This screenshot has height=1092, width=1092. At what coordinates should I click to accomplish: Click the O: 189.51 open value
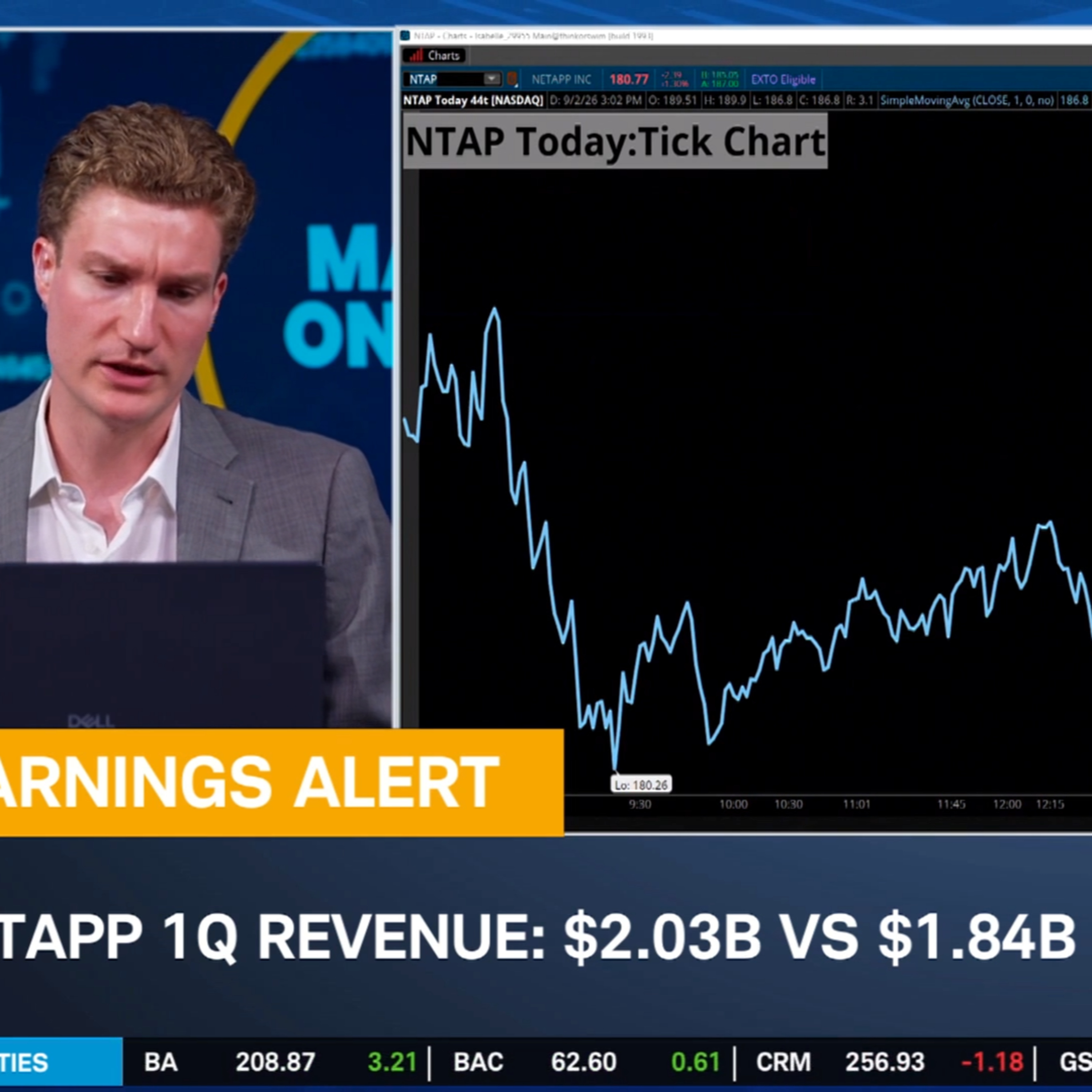(673, 100)
